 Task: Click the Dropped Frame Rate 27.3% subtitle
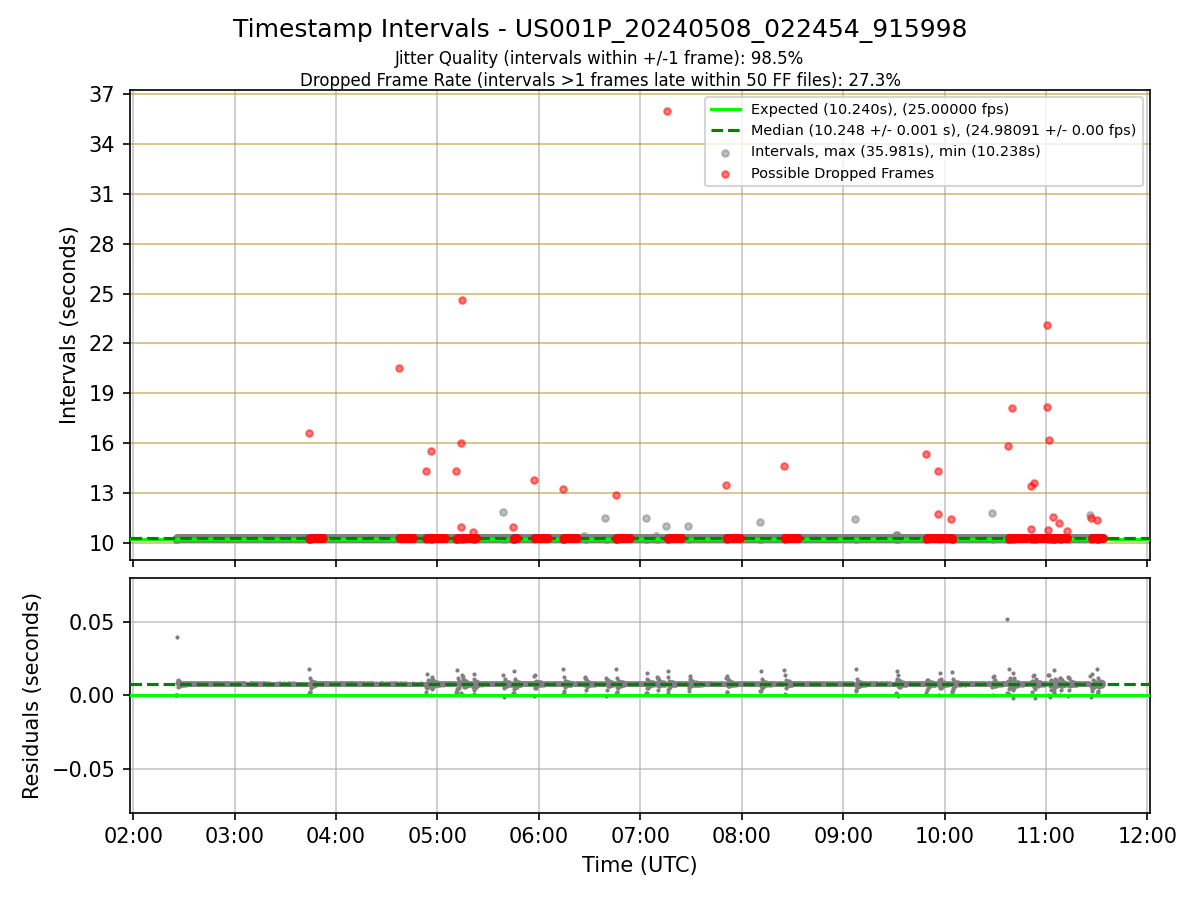point(599,80)
